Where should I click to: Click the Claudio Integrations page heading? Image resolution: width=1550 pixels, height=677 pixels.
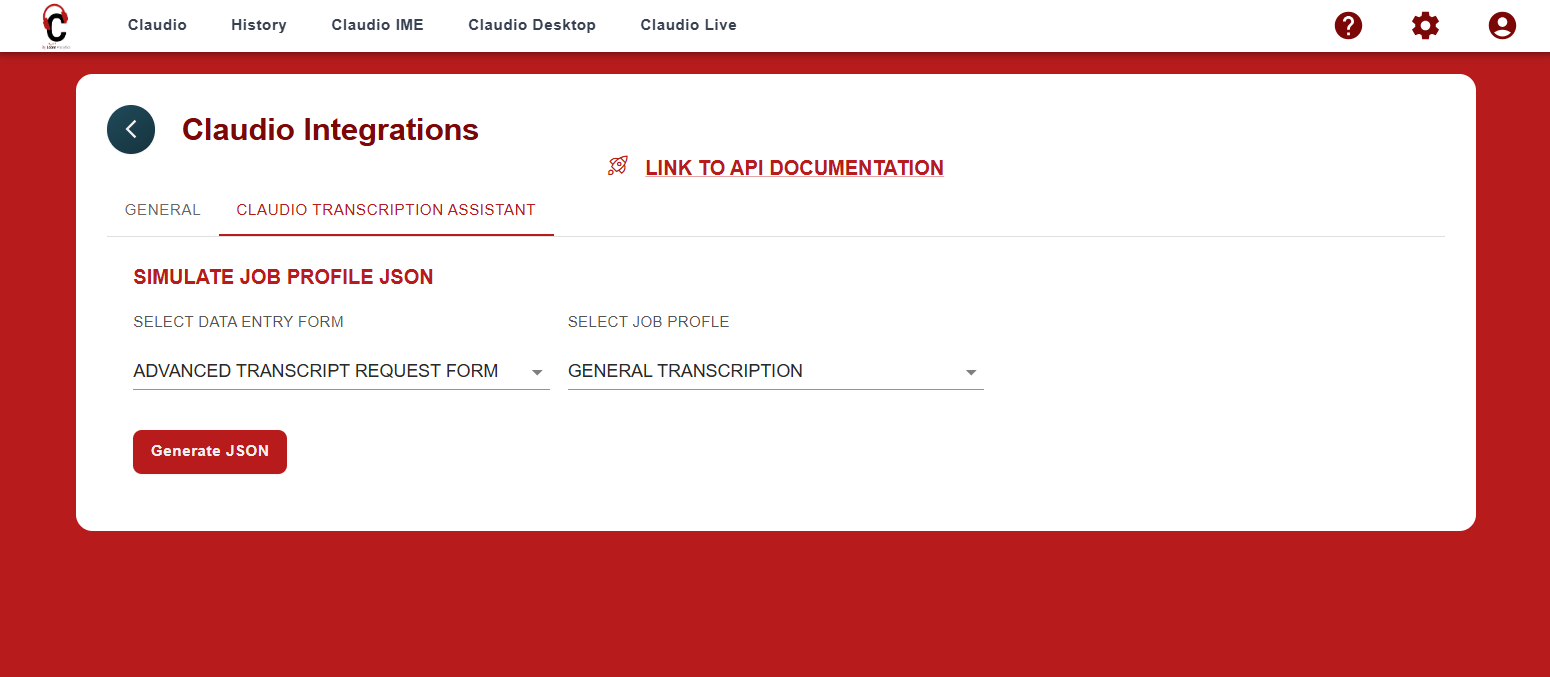tap(330, 130)
